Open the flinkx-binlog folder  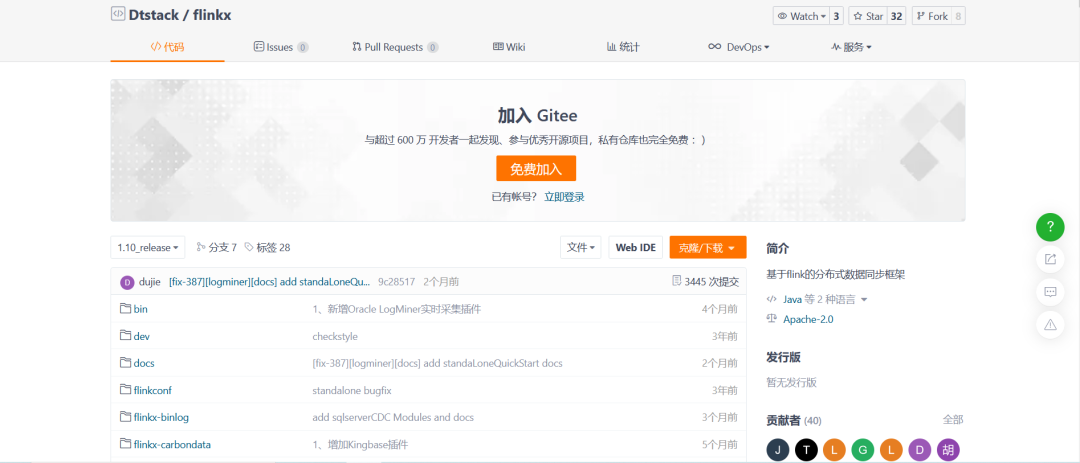[x=161, y=417]
